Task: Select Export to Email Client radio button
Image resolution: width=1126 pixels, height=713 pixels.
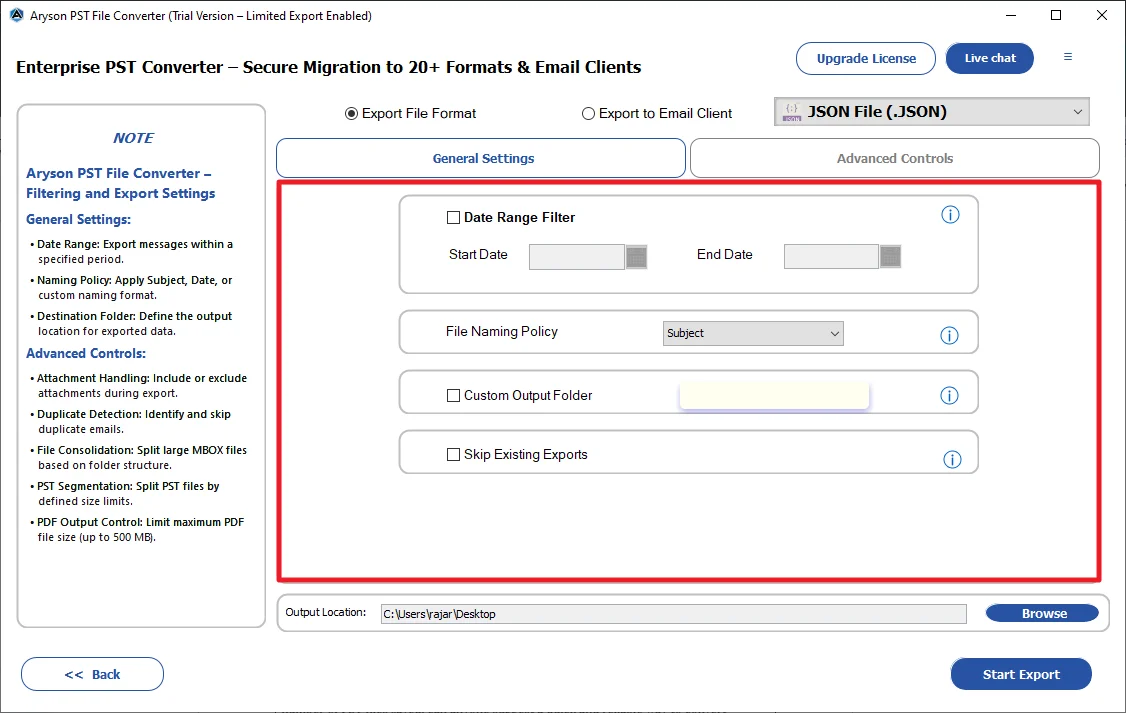Action: pyautogui.click(x=588, y=113)
